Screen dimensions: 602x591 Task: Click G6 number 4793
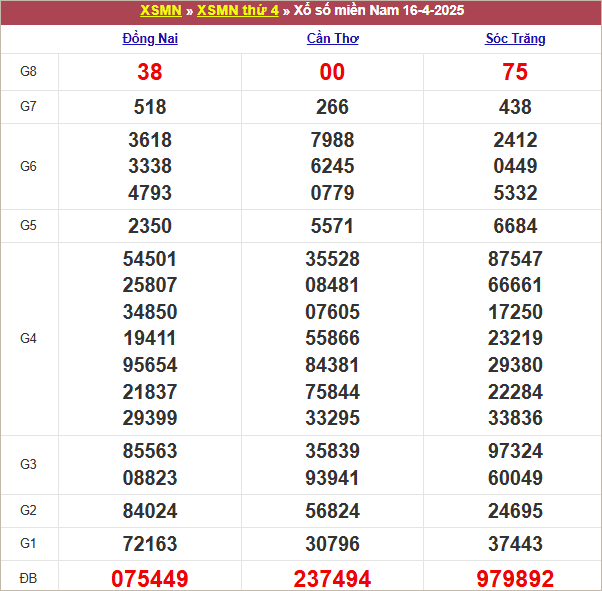point(150,193)
